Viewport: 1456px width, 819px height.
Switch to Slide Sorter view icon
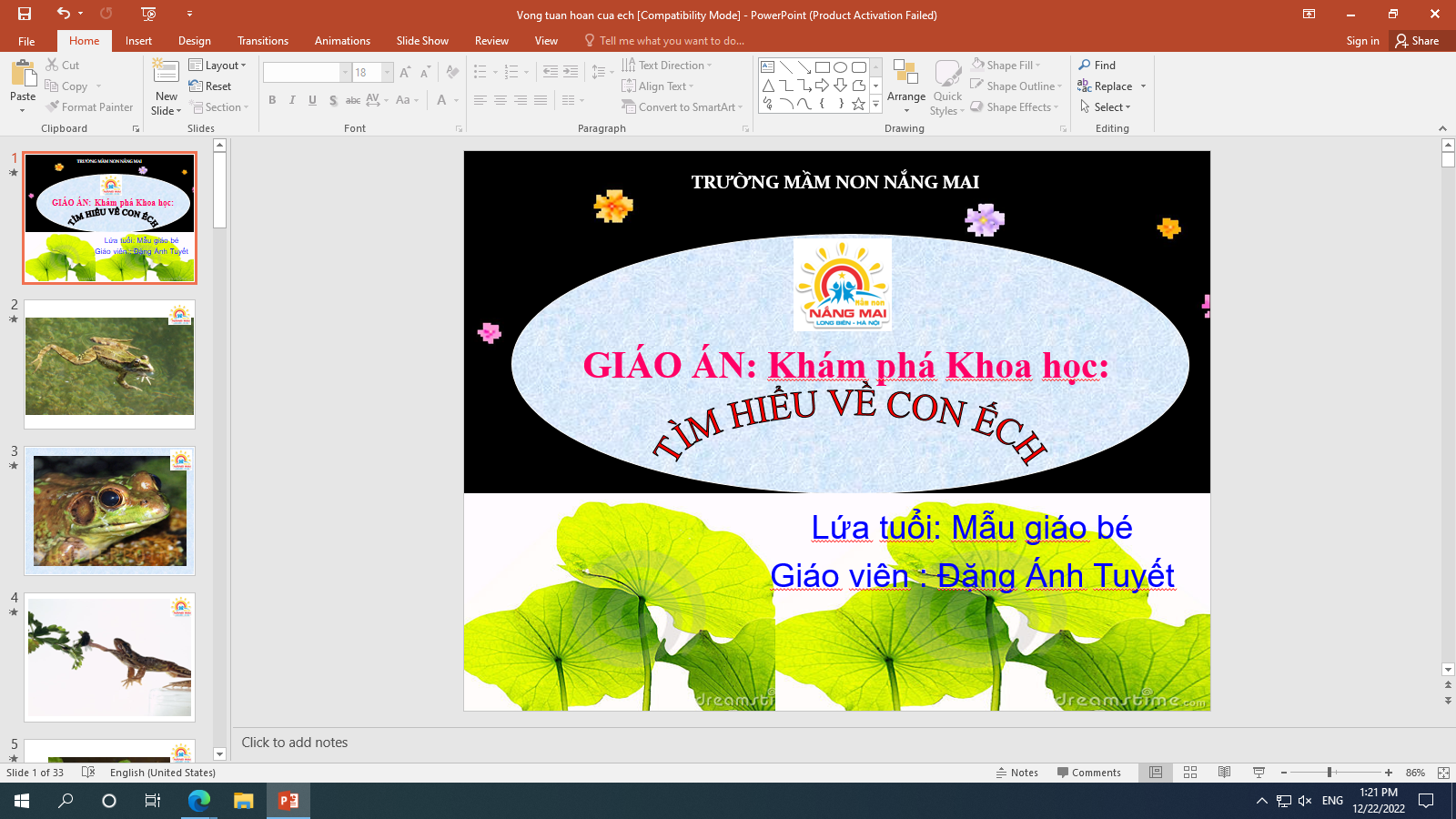[1190, 773]
